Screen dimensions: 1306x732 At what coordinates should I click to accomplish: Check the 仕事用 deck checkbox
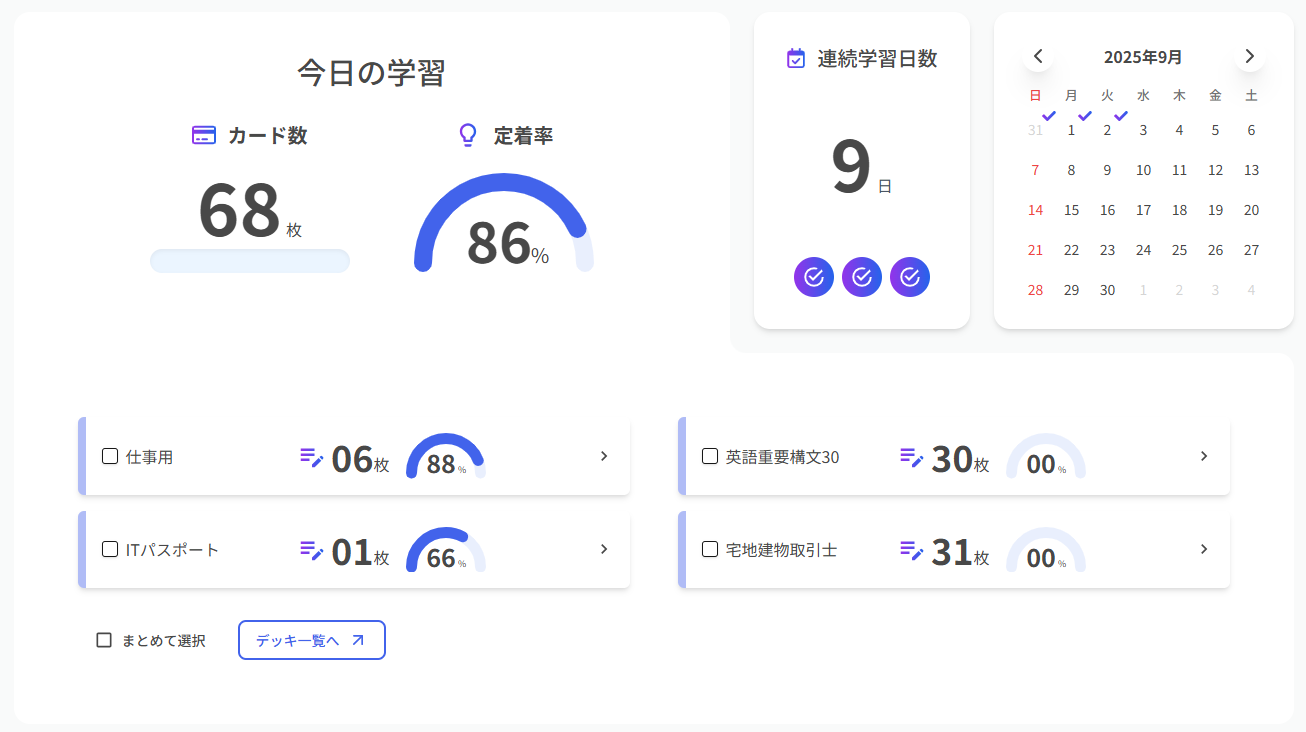[110, 457]
